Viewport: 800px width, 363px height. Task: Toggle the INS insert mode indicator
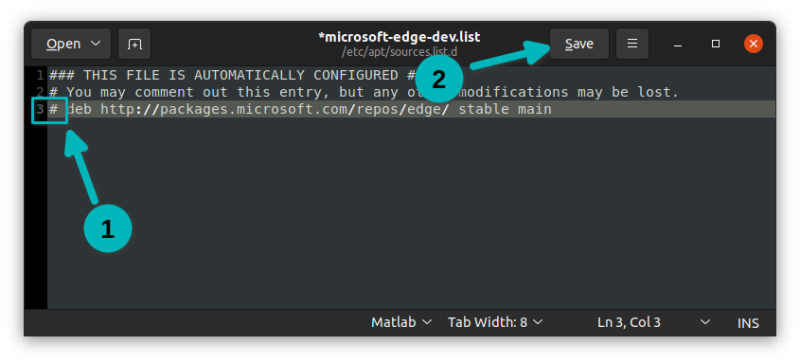click(x=748, y=323)
